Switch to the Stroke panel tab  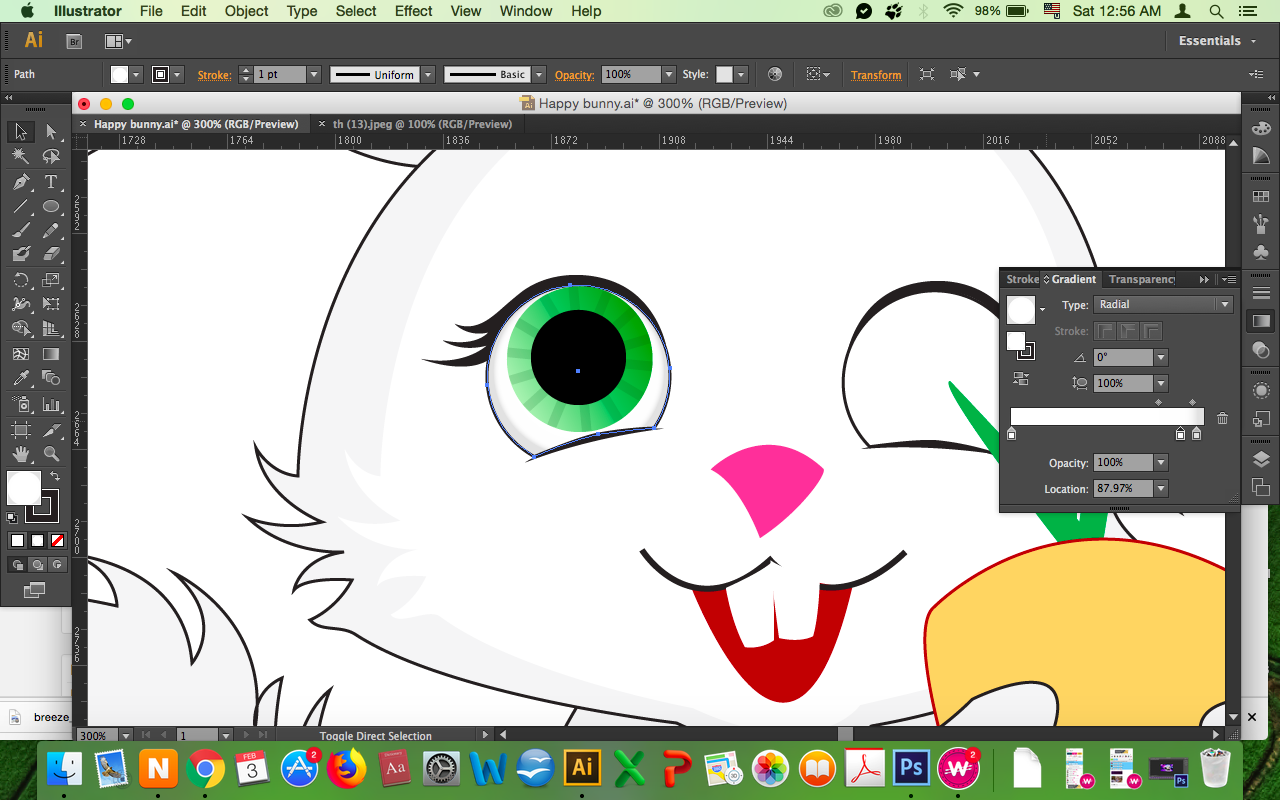tap(1022, 279)
